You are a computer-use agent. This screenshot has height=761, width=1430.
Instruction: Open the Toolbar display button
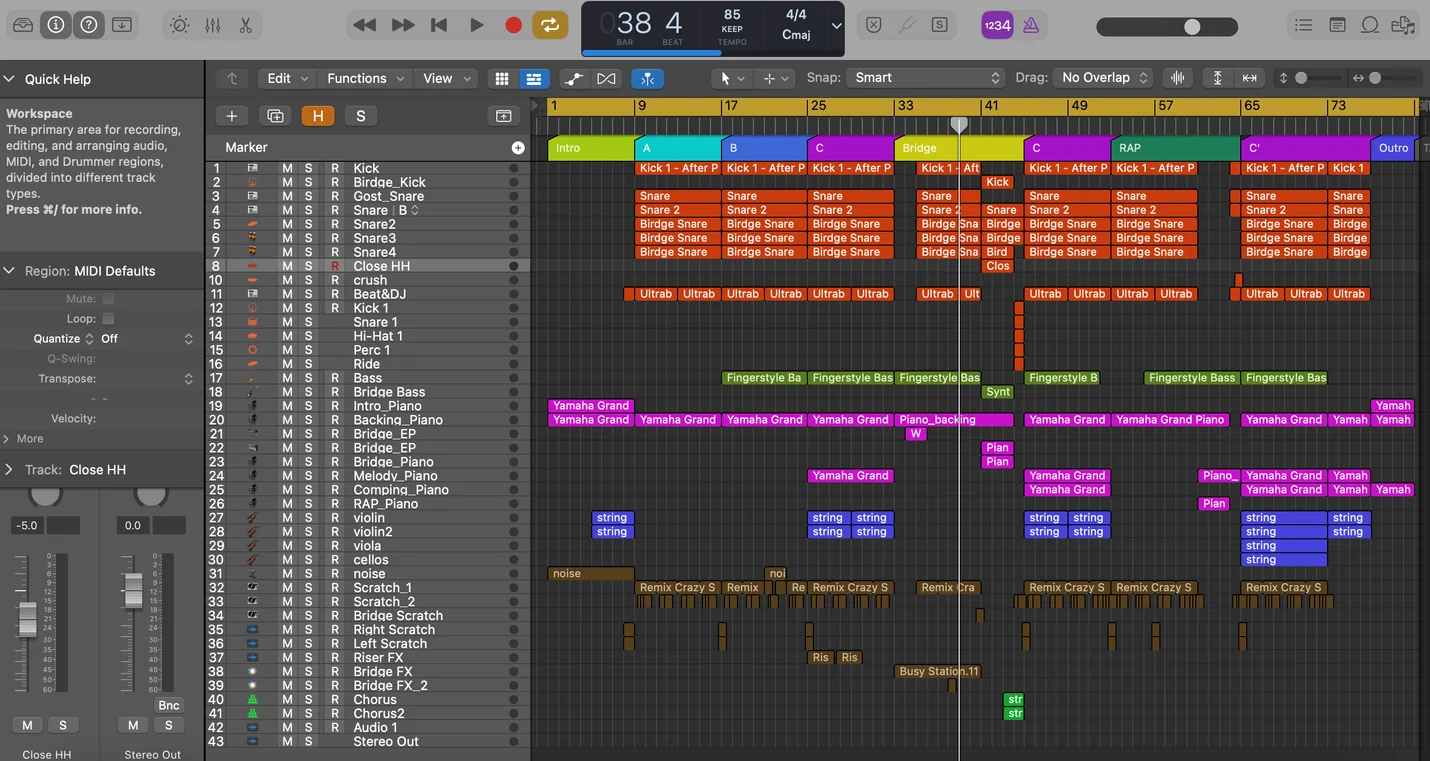122,25
